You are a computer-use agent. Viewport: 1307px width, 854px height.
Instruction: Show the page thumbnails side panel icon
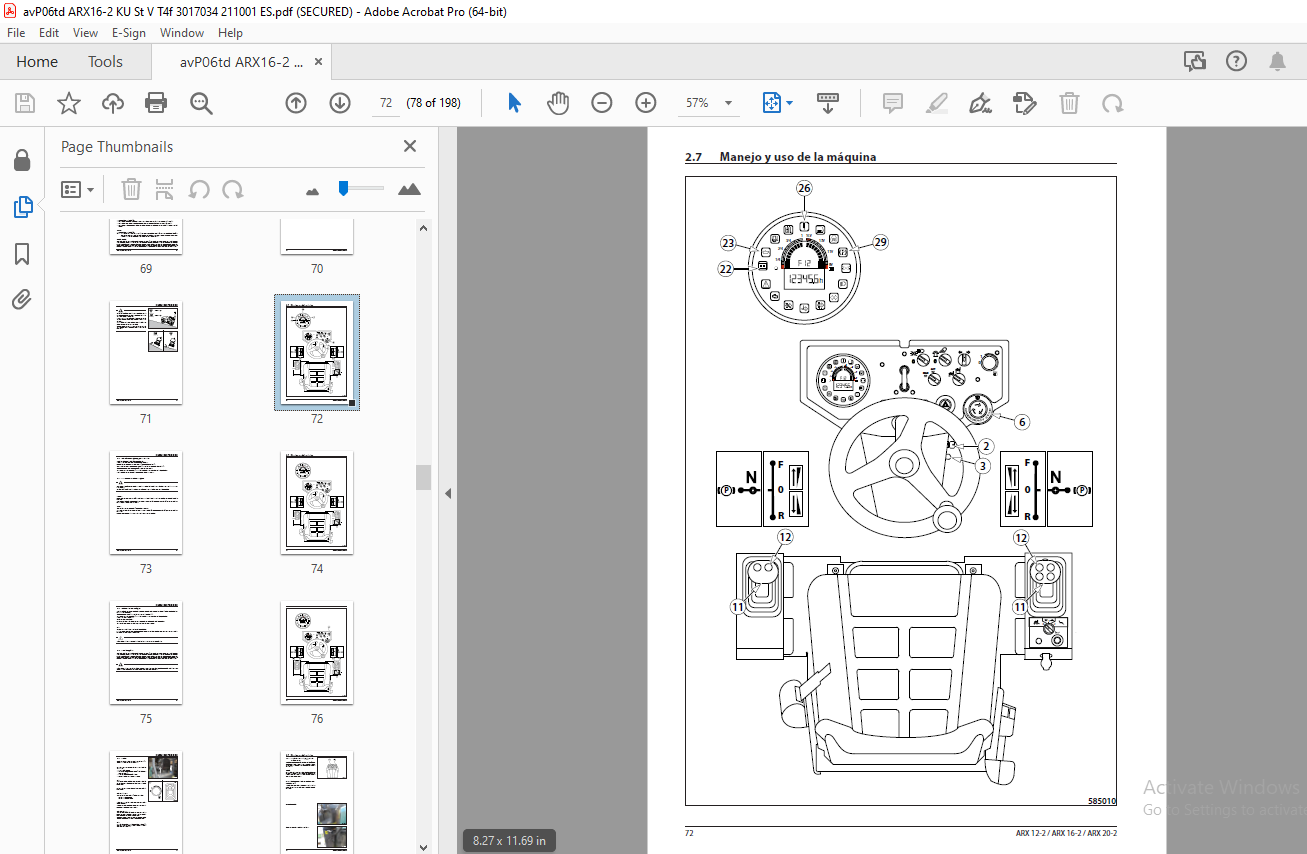[22, 207]
